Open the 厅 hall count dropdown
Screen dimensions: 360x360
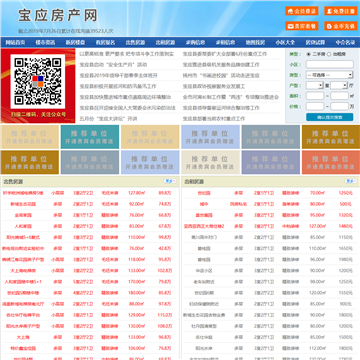tap(339, 86)
